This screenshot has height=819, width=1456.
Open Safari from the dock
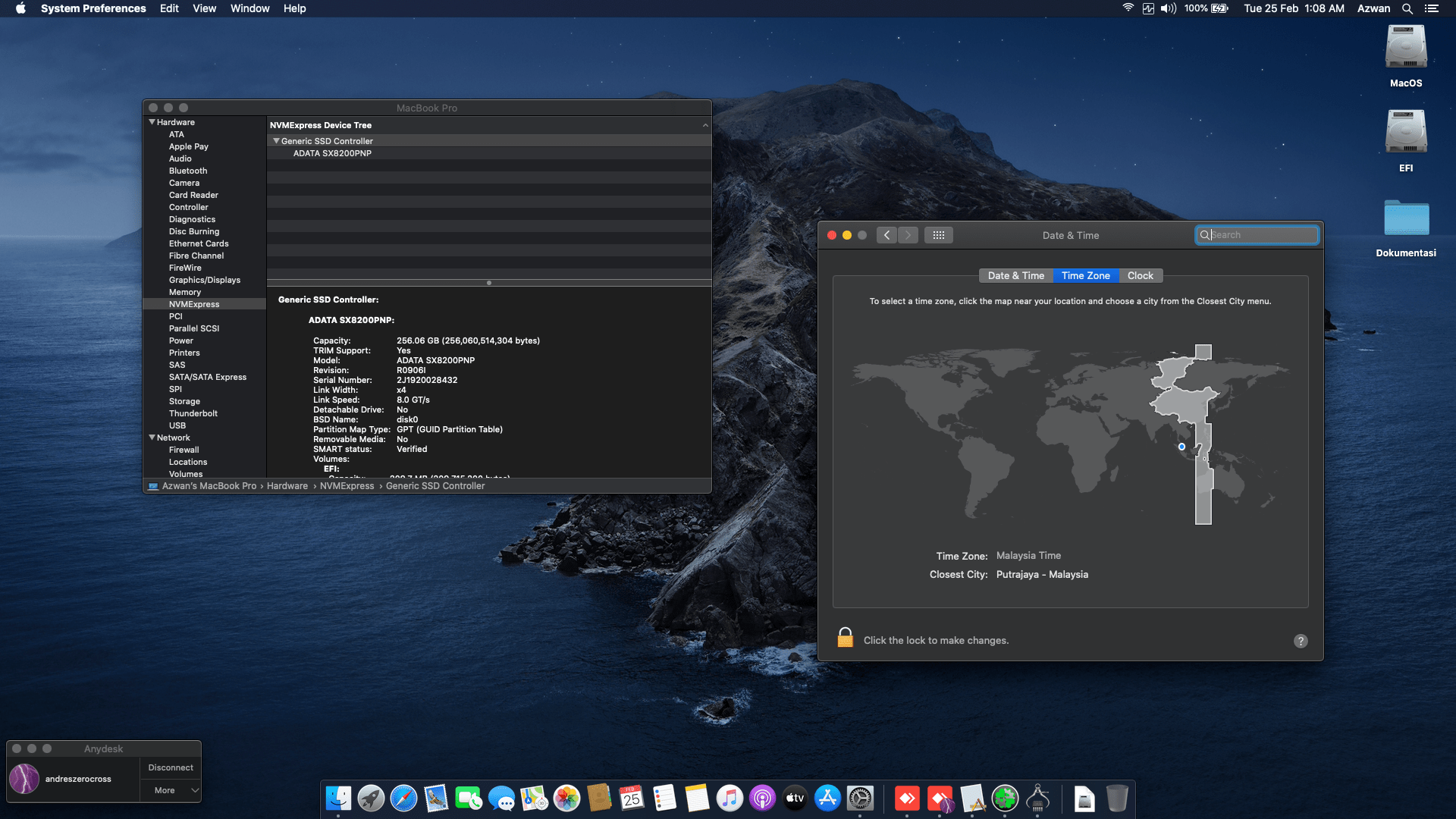tap(403, 798)
